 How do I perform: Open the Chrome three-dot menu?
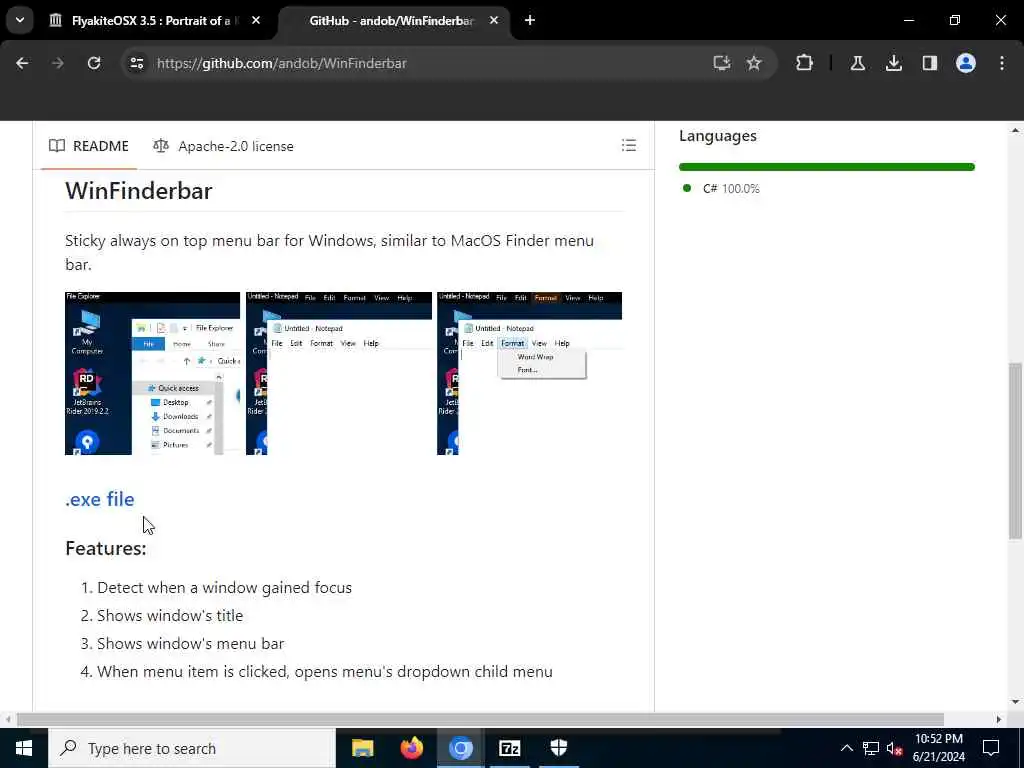pos(1002,63)
